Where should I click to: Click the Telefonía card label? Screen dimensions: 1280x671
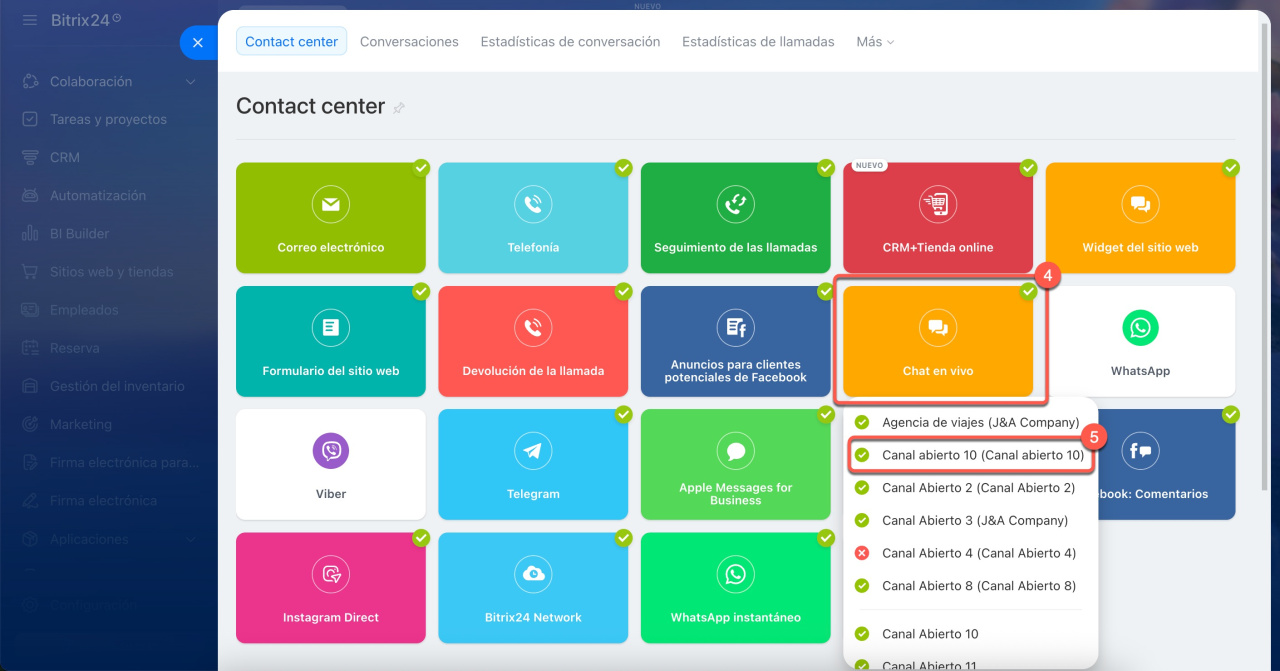point(533,247)
